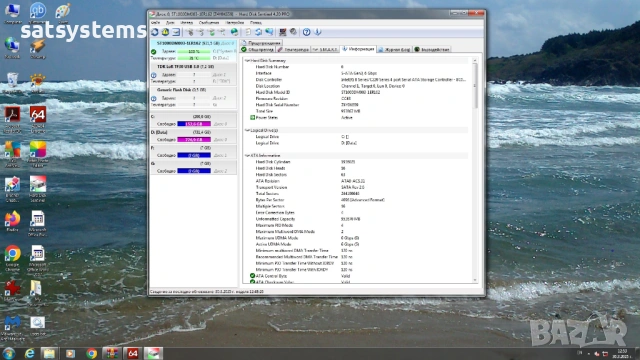Click the anchor info icon next to help
This screenshot has width=640, height=360.
coord(318,32)
